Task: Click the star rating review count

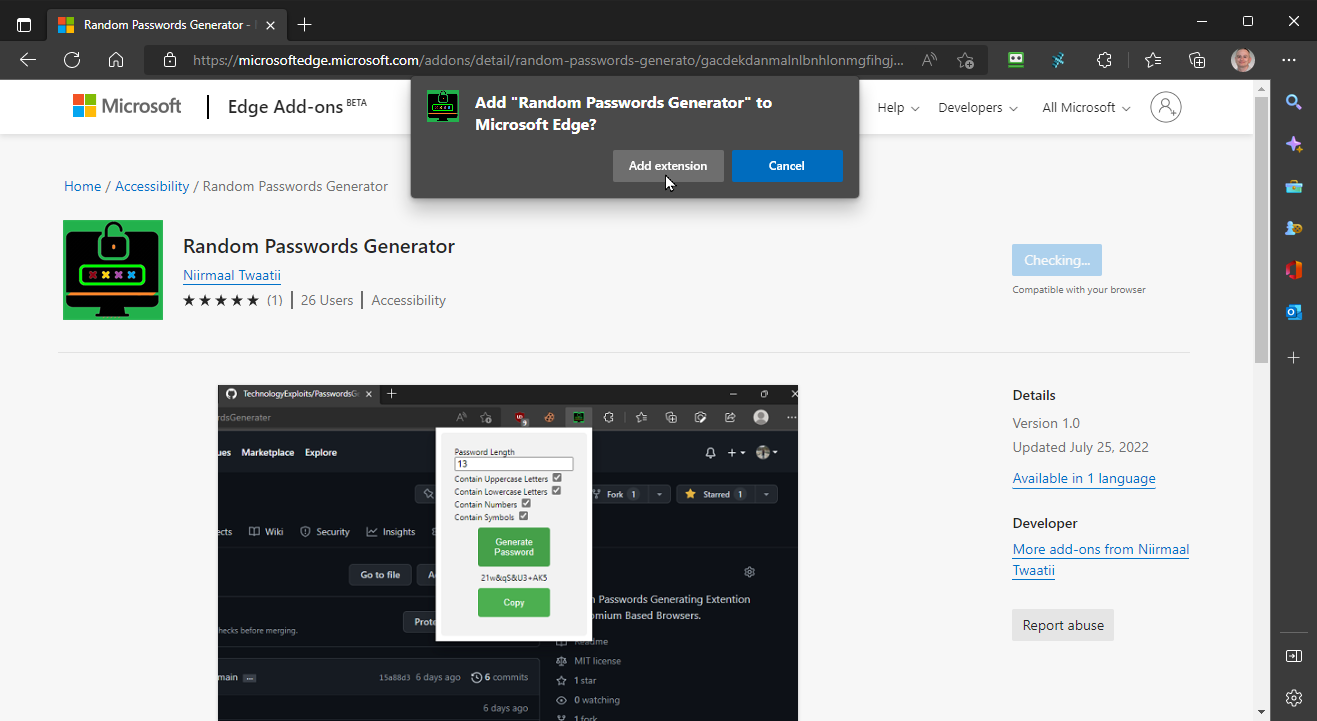Action: pyautogui.click(x=274, y=300)
